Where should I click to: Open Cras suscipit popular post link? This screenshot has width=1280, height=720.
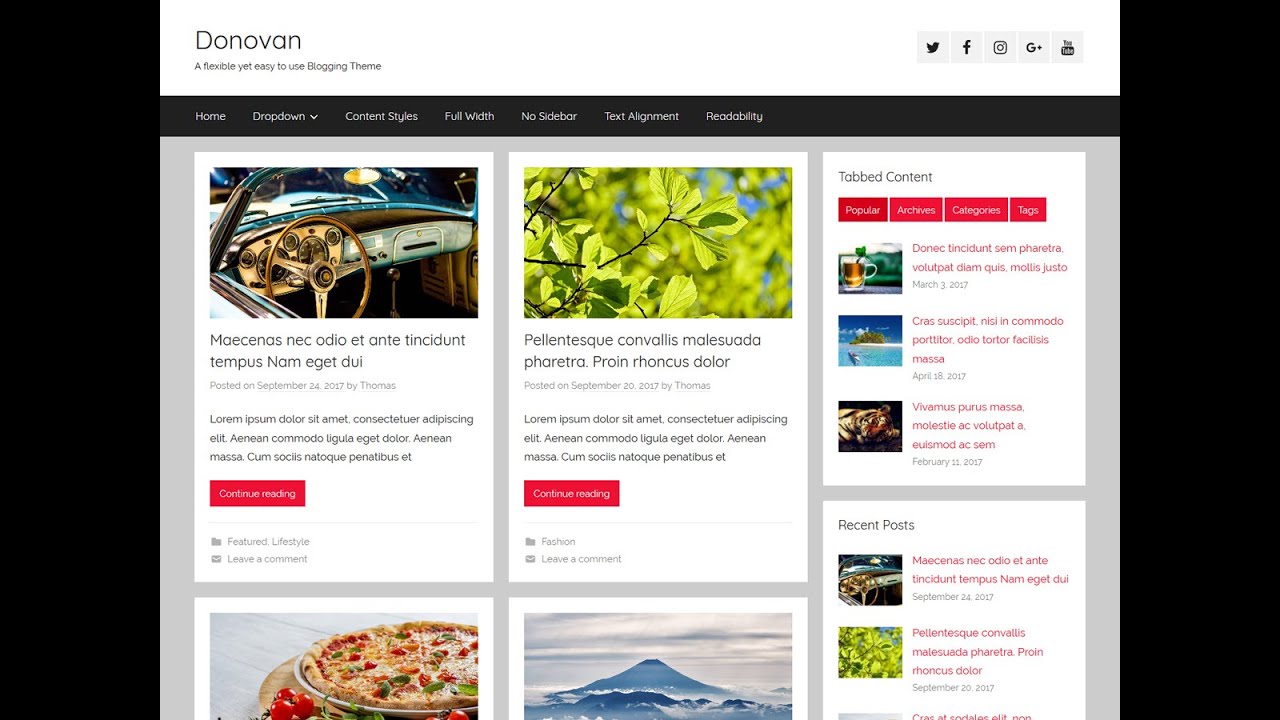point(988,340)
